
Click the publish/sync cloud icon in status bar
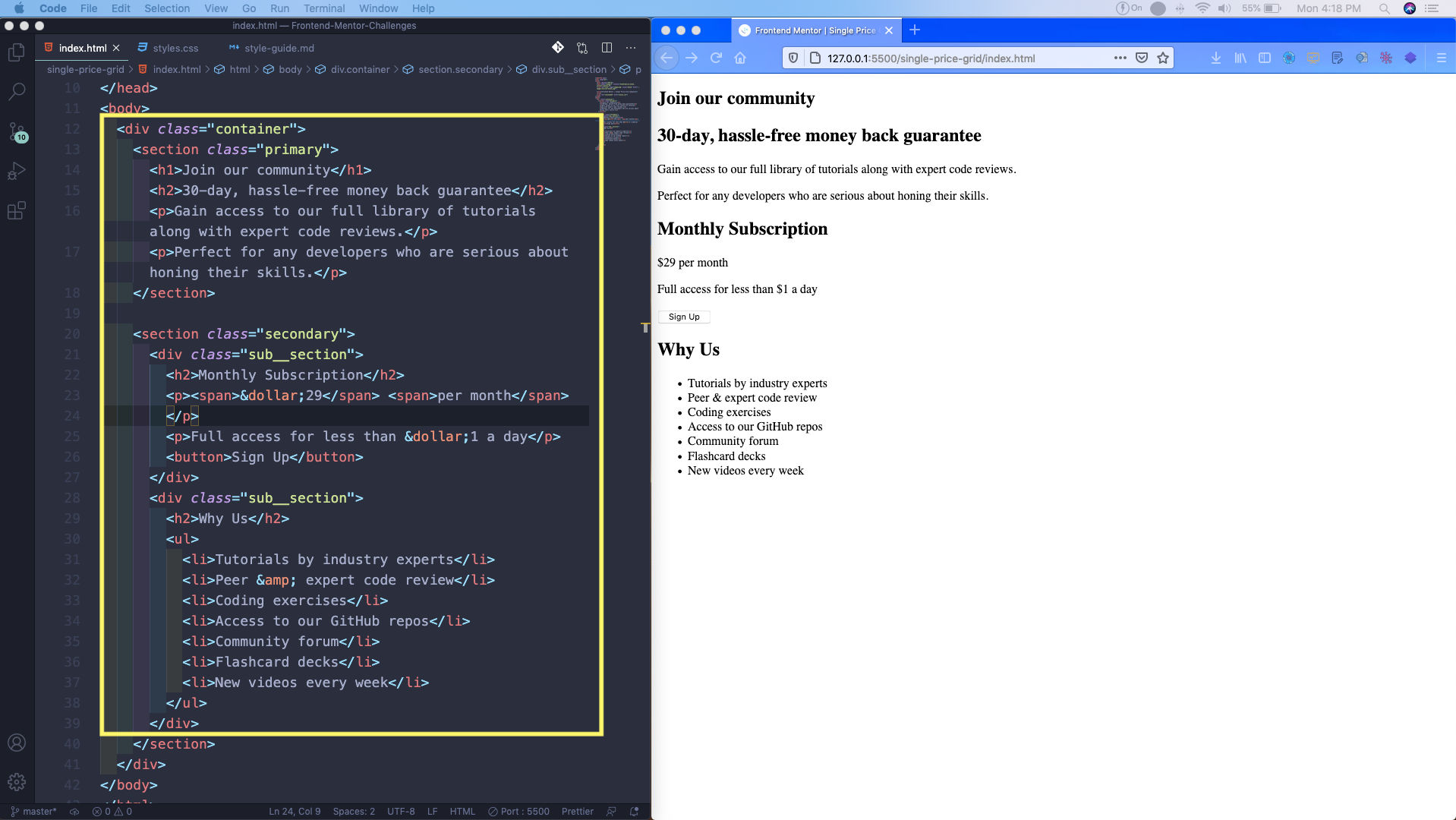(x=74, y=812)
